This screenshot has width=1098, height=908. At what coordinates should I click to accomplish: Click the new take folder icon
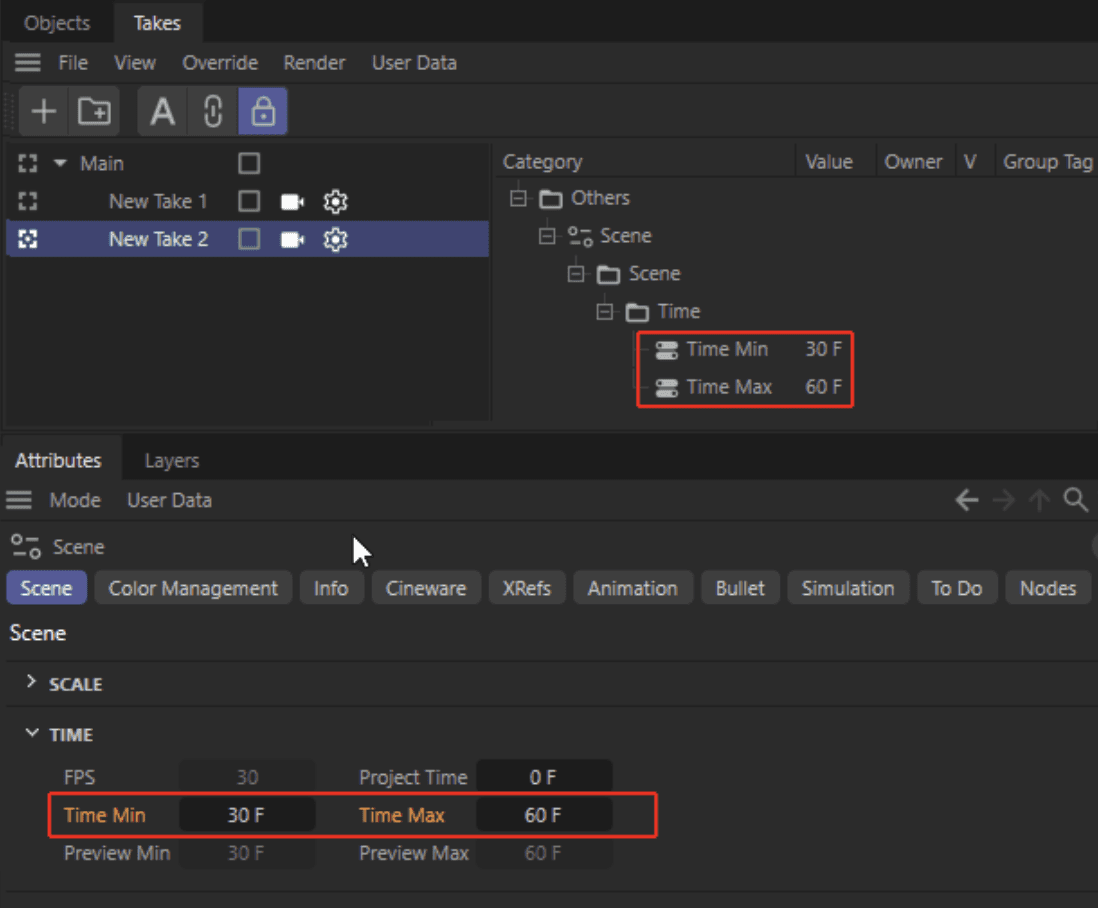click(x=94, y=111)
